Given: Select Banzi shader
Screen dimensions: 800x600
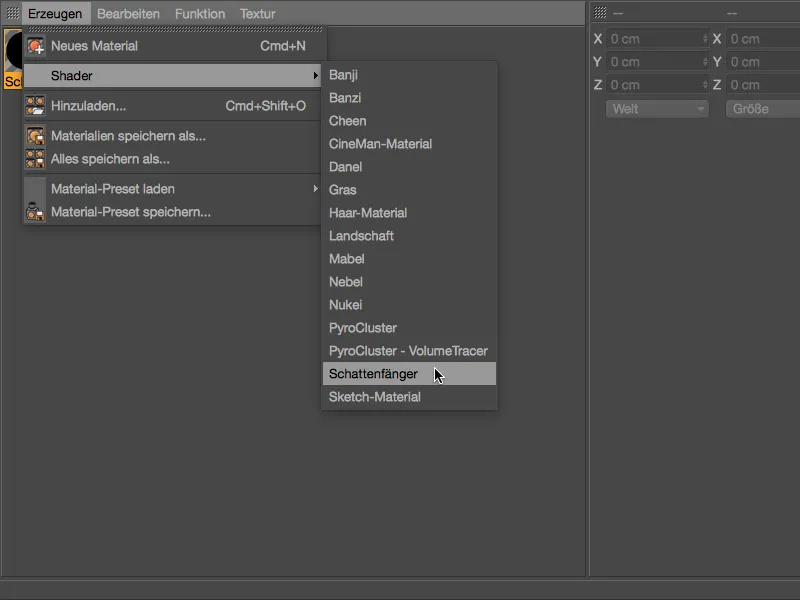Looking at the screenshot, I should tap(409, 98).
